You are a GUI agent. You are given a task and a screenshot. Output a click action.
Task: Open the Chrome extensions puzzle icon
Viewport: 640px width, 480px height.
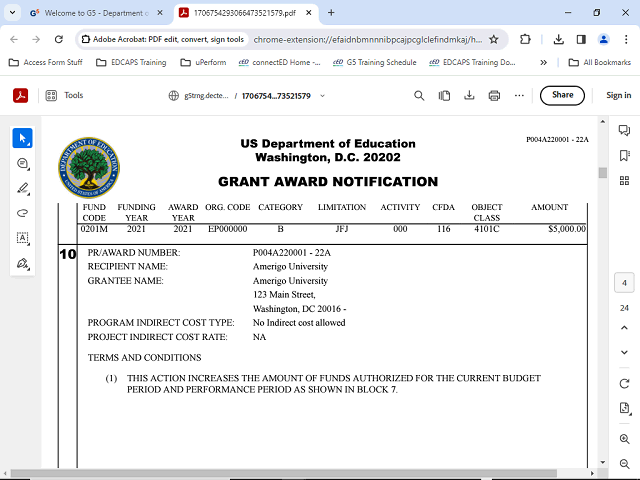525,39
